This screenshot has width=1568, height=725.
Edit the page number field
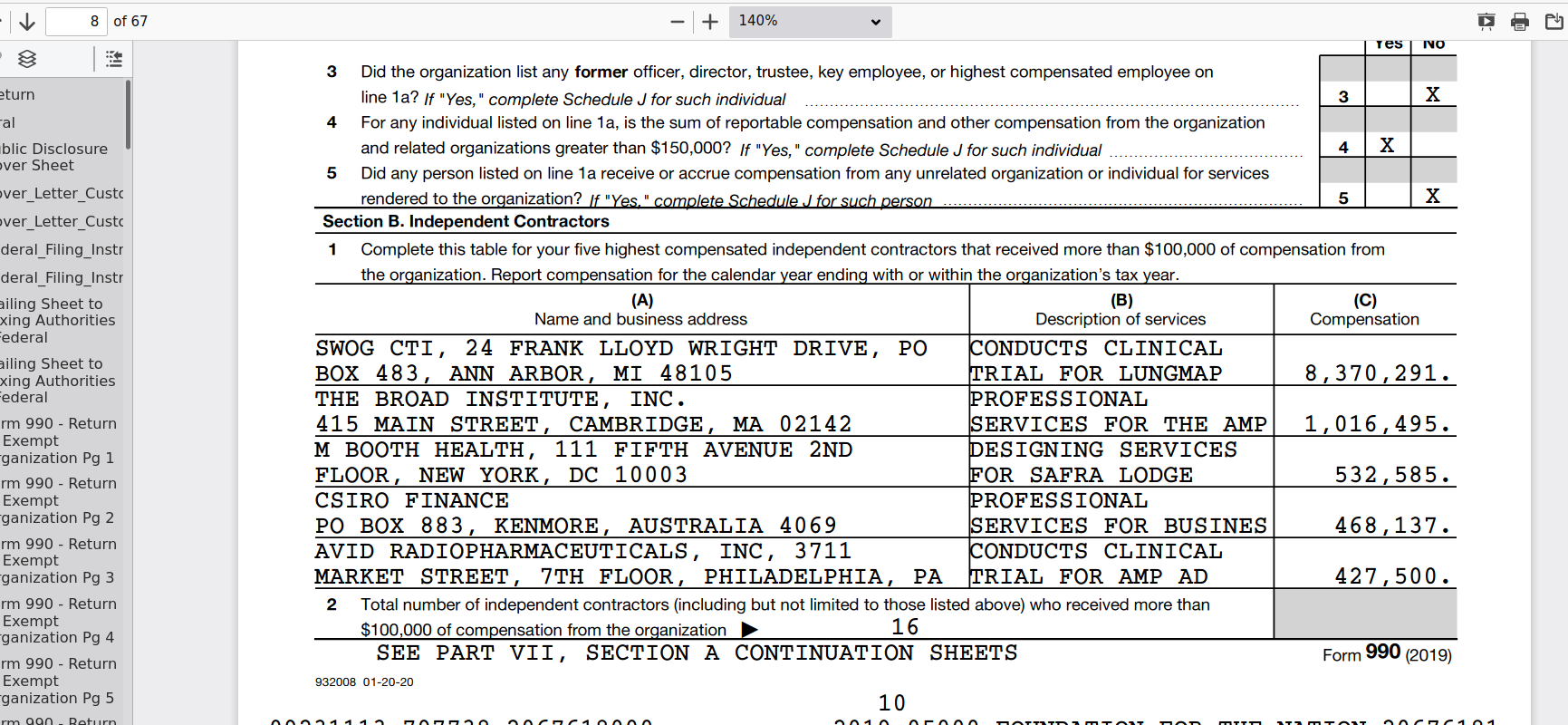[76, 21]
